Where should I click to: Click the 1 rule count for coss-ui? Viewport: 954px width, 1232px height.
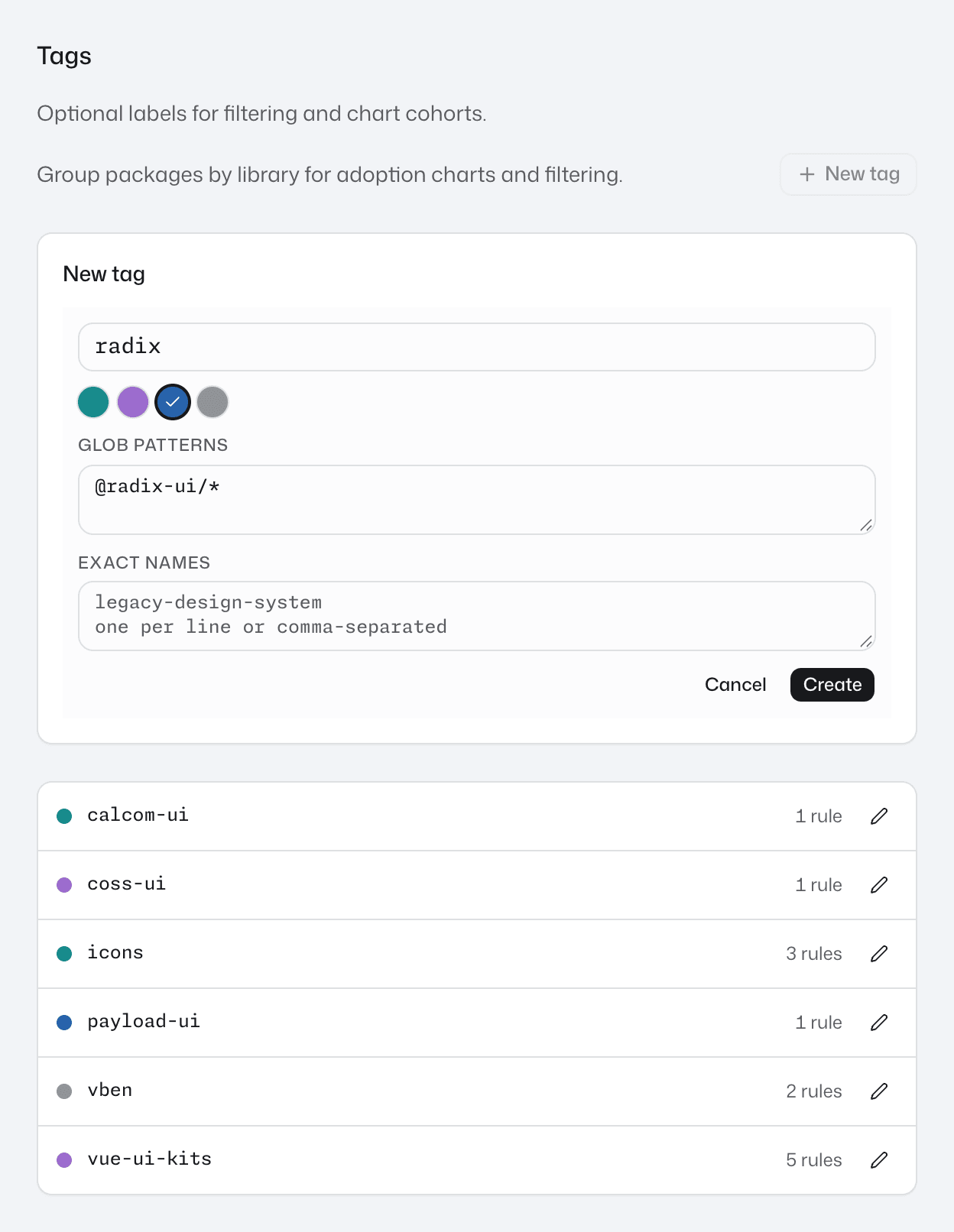point(819,885)
